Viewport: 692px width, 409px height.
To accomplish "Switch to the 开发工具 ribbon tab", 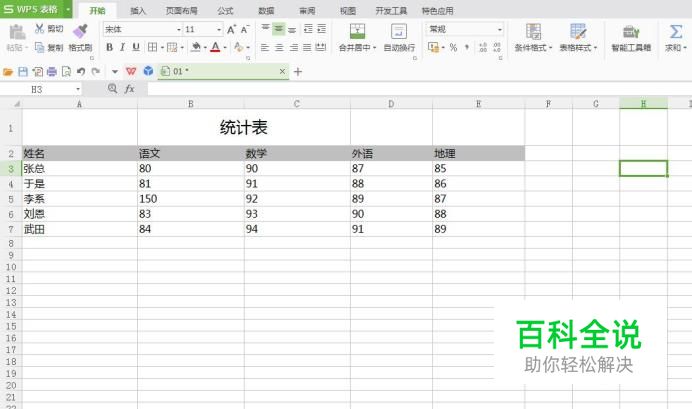I will click(391, 11).
